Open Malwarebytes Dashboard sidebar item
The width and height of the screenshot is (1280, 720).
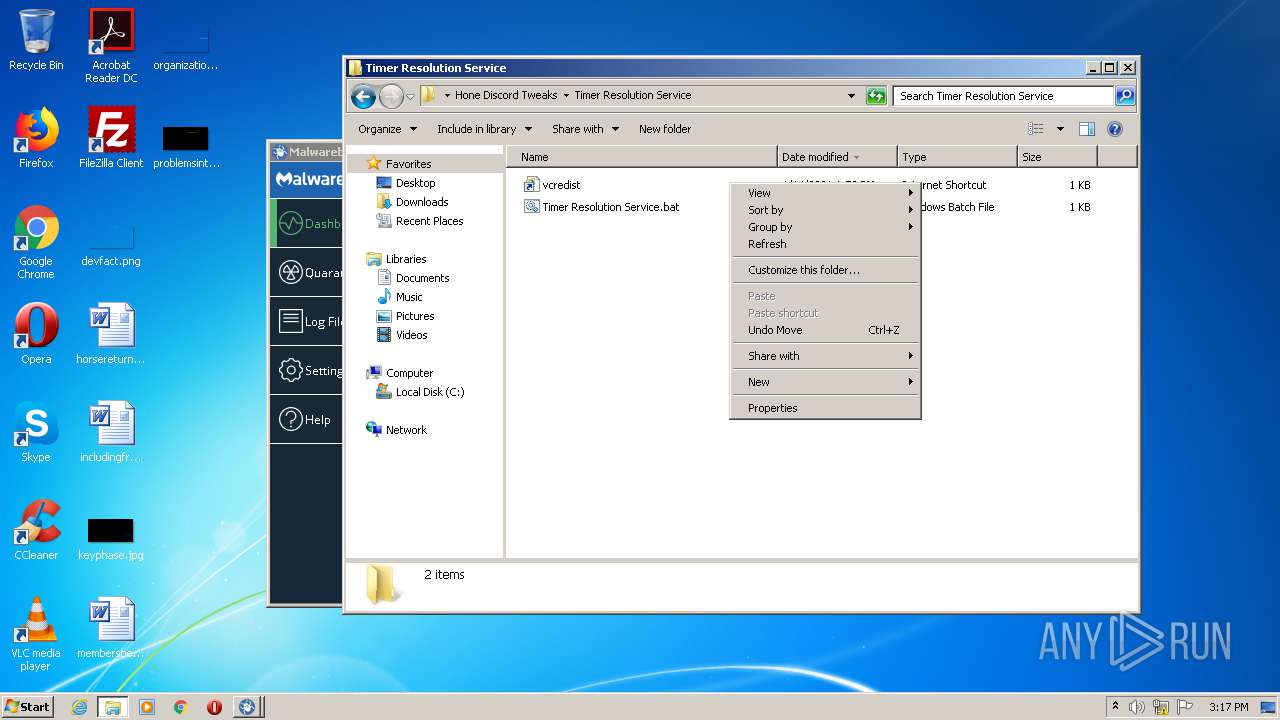click(306, 224)
